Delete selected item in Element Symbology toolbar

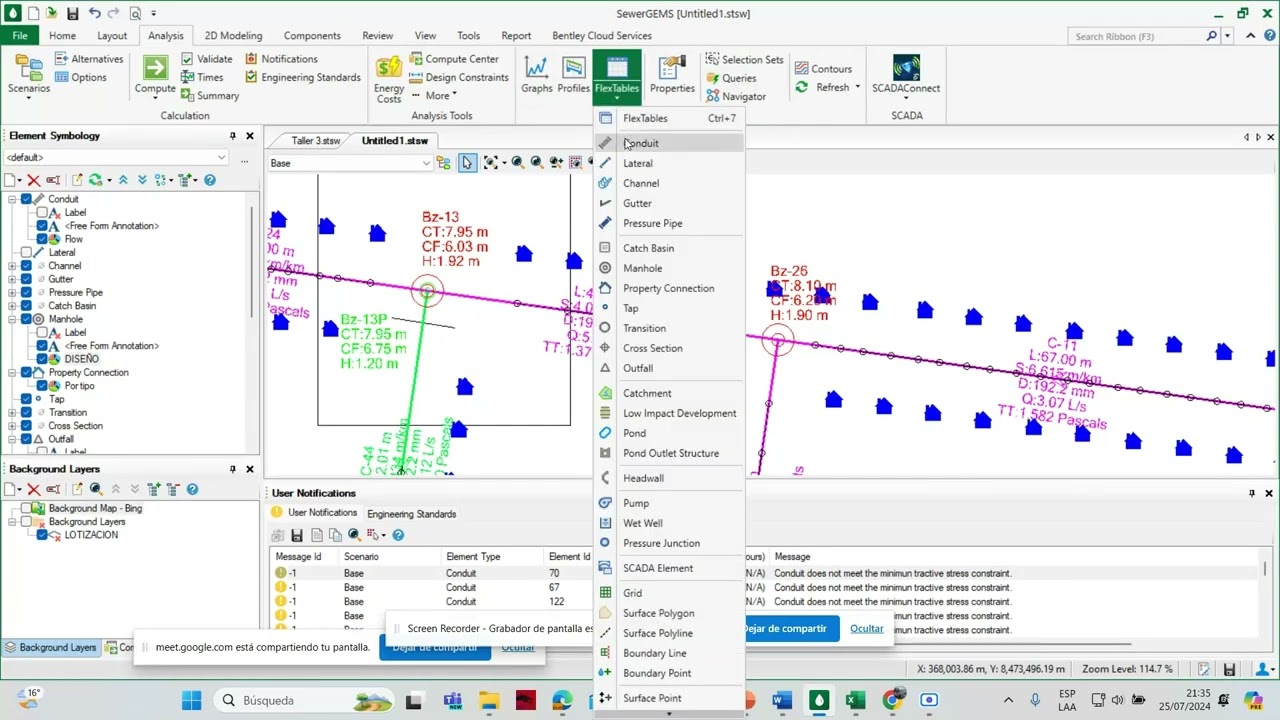tap(33, 180)
